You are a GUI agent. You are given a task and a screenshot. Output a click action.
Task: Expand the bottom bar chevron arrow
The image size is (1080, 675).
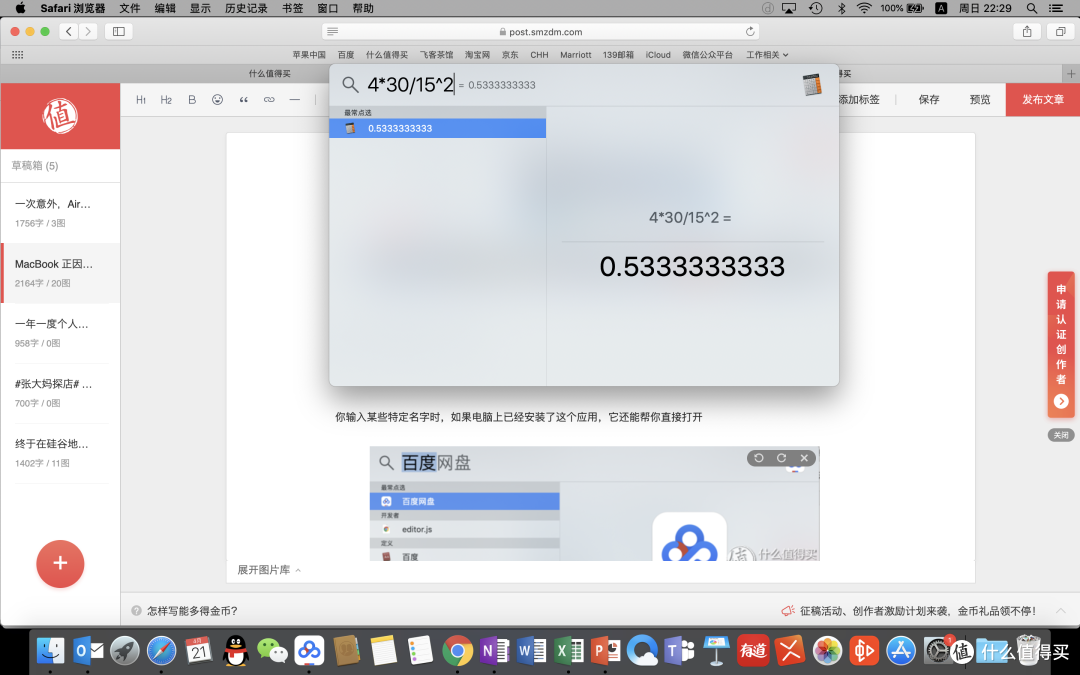tap(1061, 611)
